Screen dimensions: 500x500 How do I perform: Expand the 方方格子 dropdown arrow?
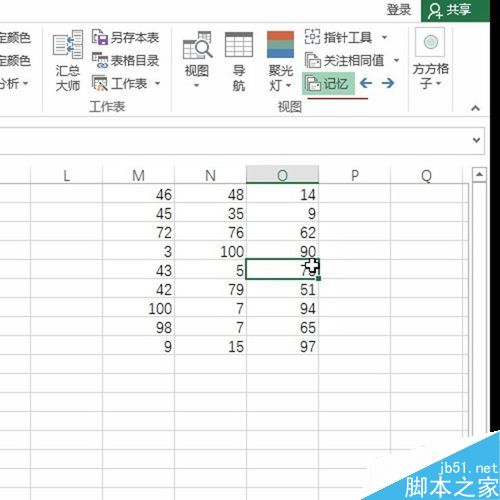pyautogui.click(x=438, y=83)
